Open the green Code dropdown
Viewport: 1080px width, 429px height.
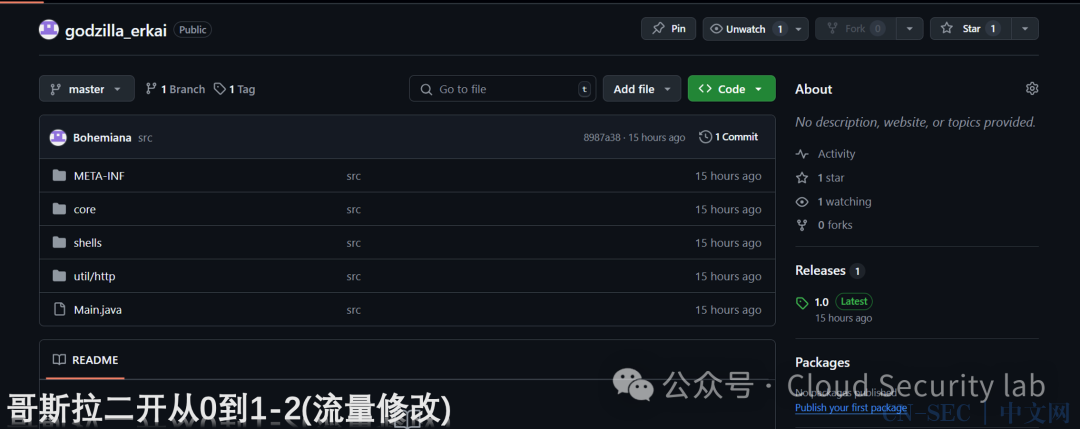point(731,89)
